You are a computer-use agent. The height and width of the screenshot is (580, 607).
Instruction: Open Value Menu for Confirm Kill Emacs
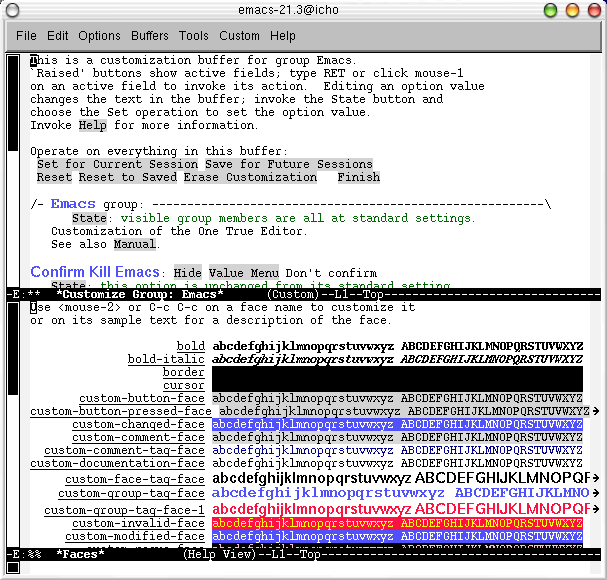[x=243, y=273]
